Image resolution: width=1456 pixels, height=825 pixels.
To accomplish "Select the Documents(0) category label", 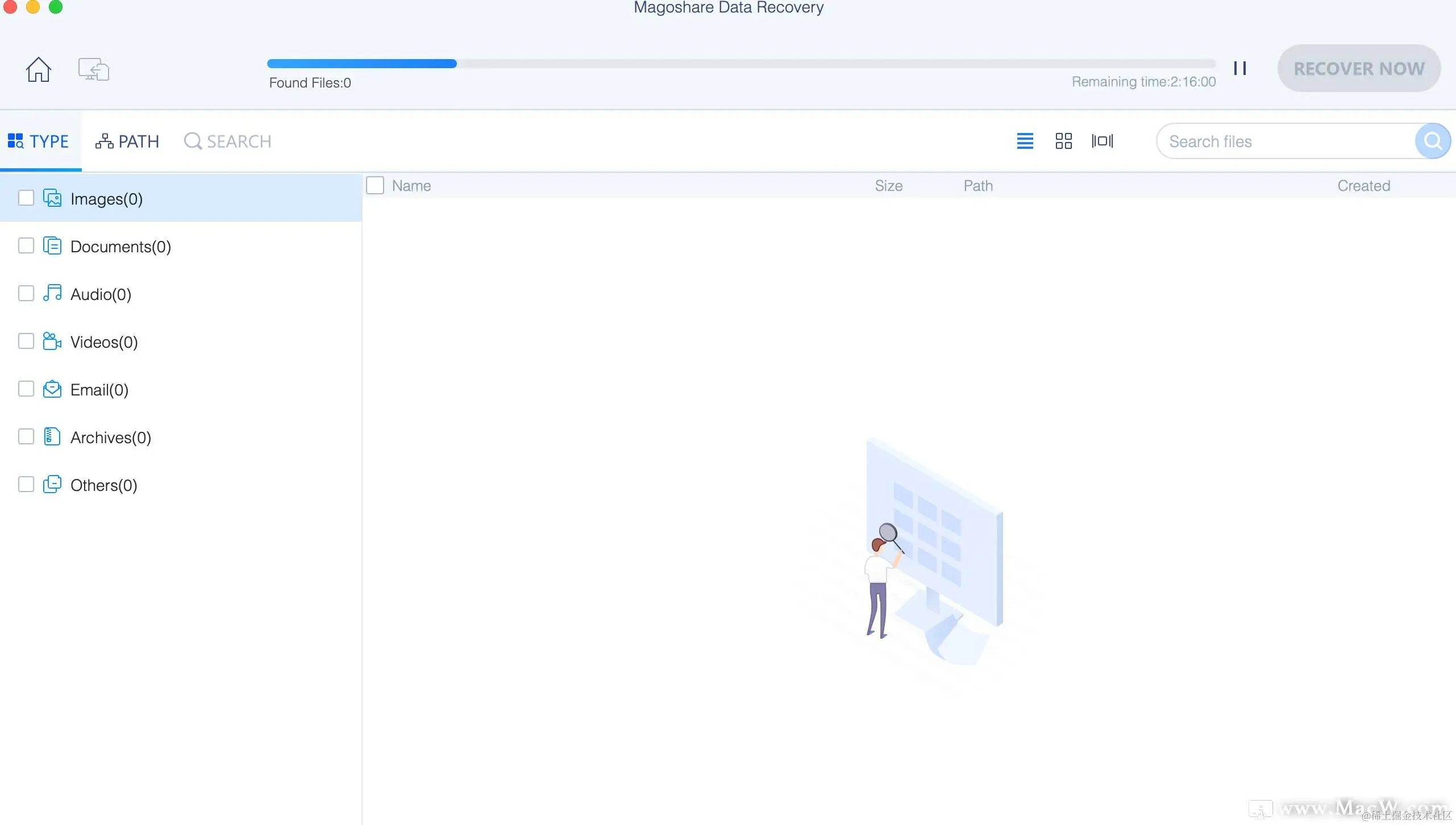I will pyautogui.click(x=120, y=247).
